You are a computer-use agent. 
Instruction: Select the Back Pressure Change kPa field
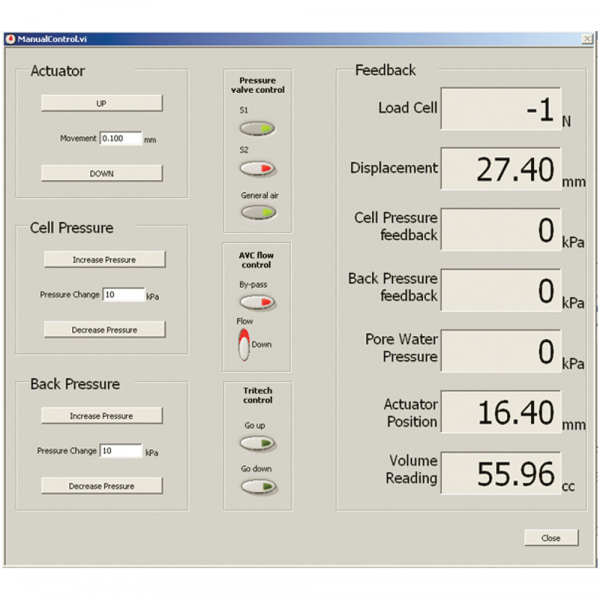pos(120,451)
